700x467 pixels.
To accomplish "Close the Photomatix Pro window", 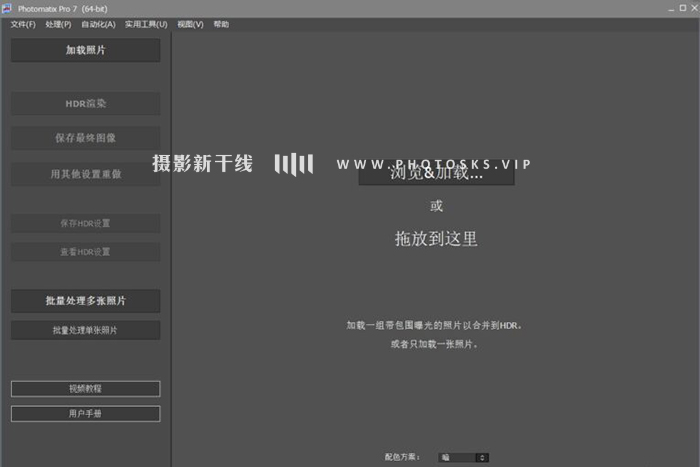I will [x=695, y=8].
